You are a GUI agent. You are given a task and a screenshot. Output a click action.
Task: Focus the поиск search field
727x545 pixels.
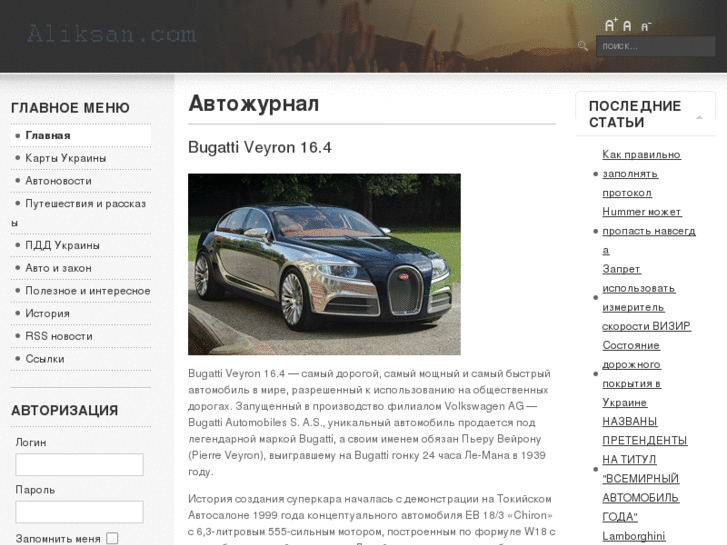[x=655, y=46]
